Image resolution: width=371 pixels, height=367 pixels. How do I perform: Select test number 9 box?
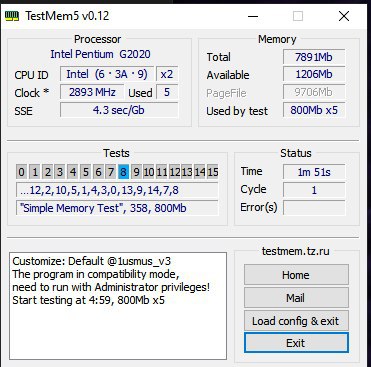point(136,172)
